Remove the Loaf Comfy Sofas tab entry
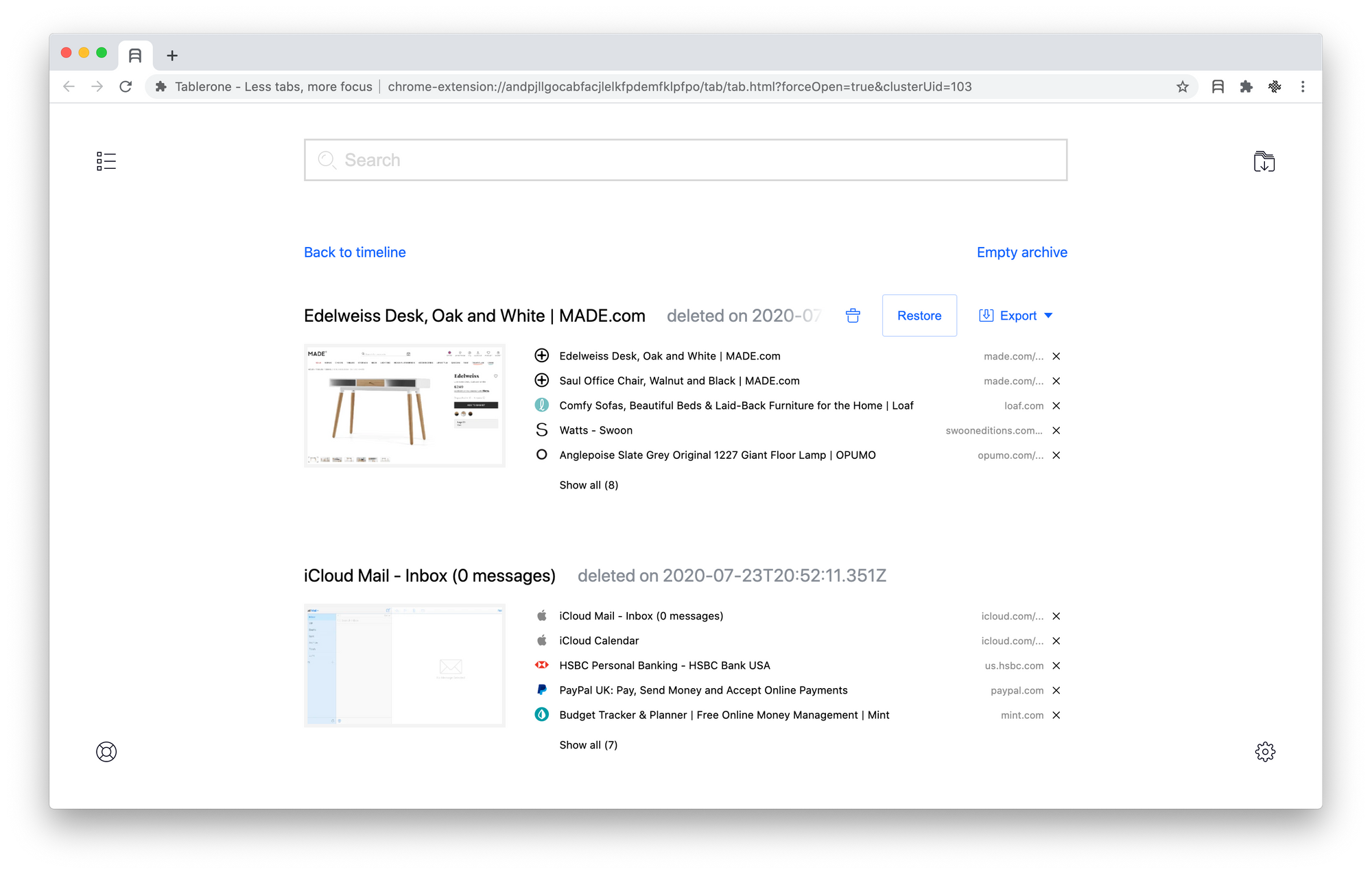 pyautogui.click(x=1056, y=405)
